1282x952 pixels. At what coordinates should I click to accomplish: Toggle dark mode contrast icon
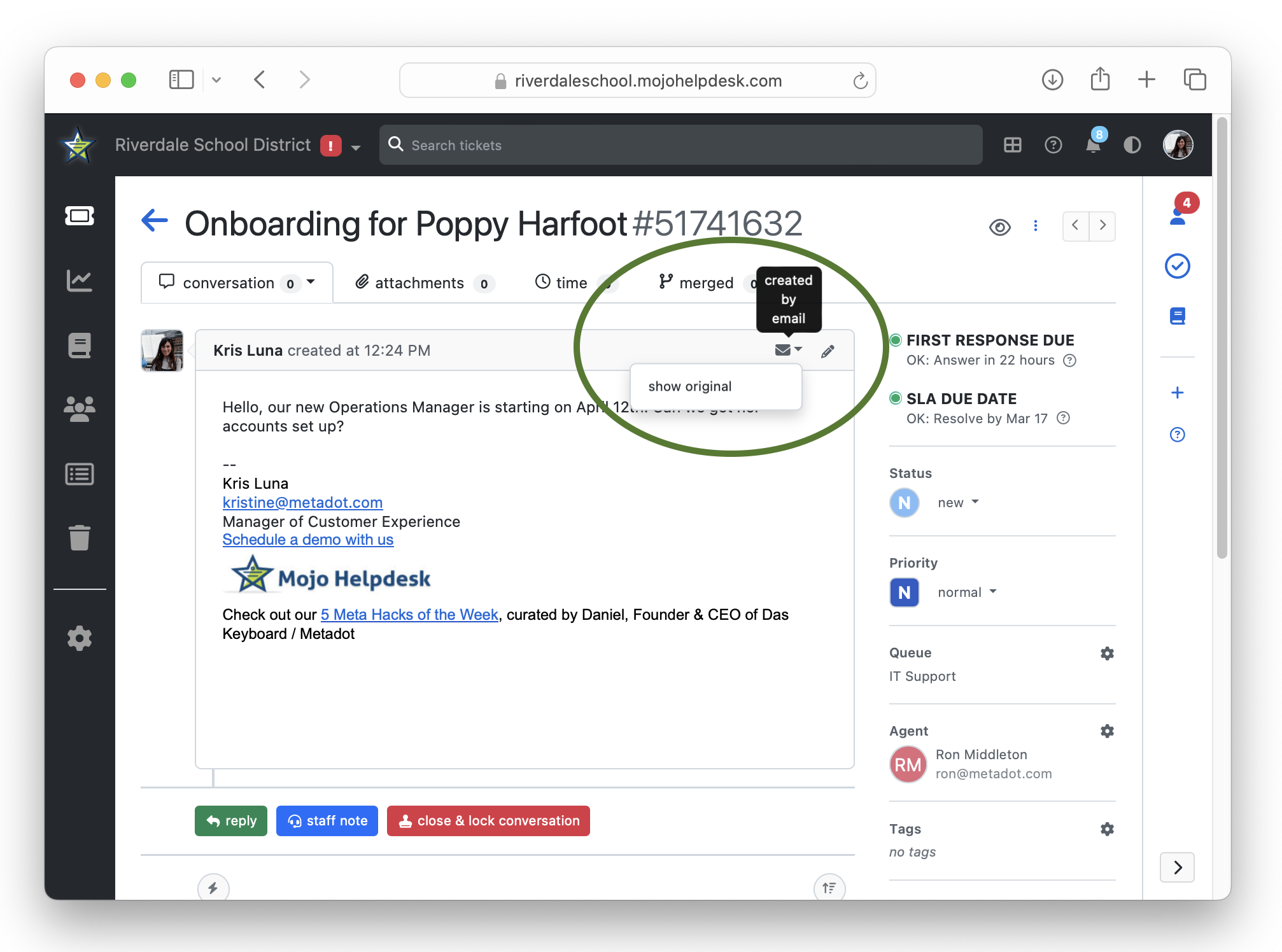[x=1132, y=145]
